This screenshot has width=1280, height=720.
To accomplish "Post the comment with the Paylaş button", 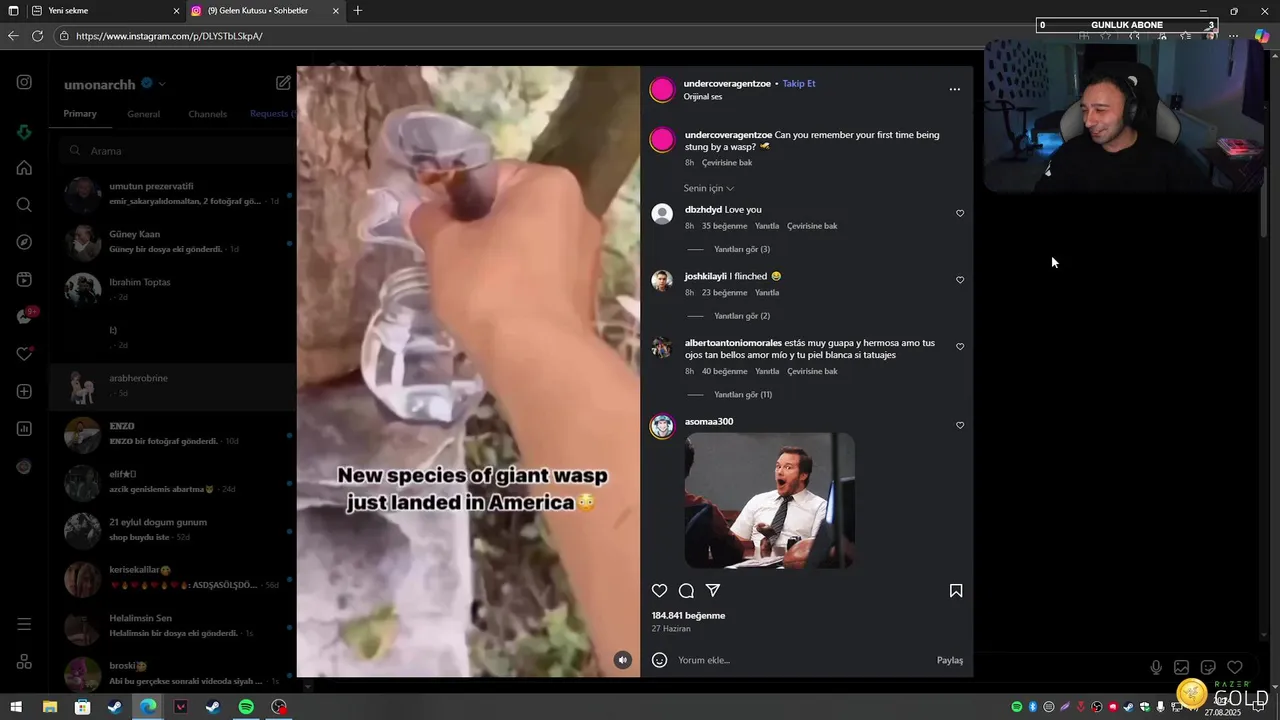I will point(950,660).
